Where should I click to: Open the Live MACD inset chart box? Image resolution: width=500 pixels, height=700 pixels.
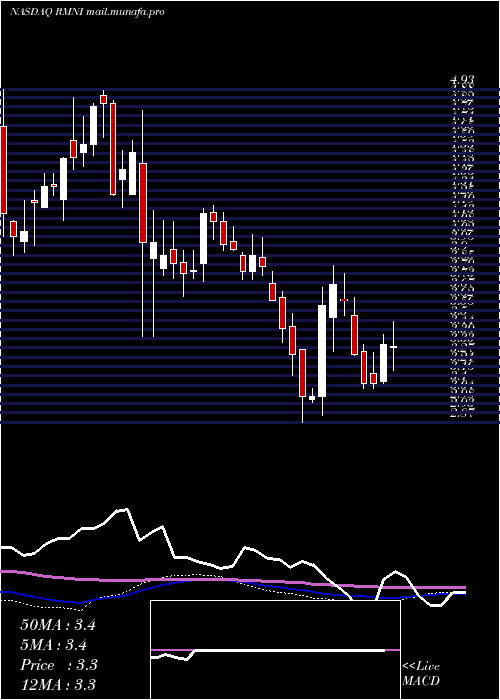pos(275,650)
